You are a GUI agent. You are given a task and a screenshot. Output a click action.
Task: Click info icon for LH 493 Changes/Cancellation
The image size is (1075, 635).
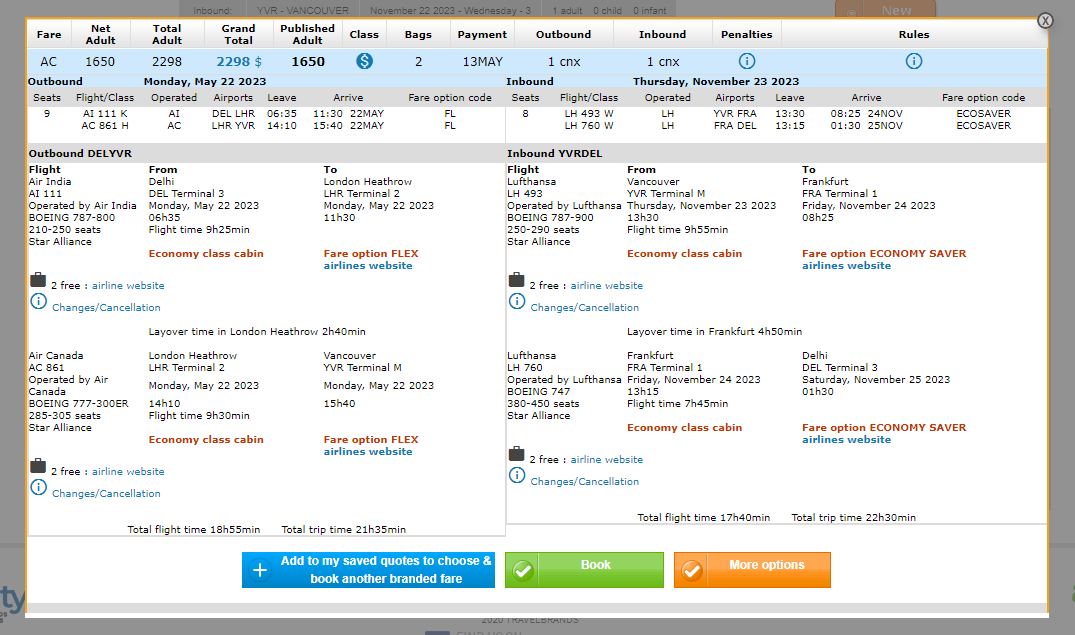pos(517,301)
